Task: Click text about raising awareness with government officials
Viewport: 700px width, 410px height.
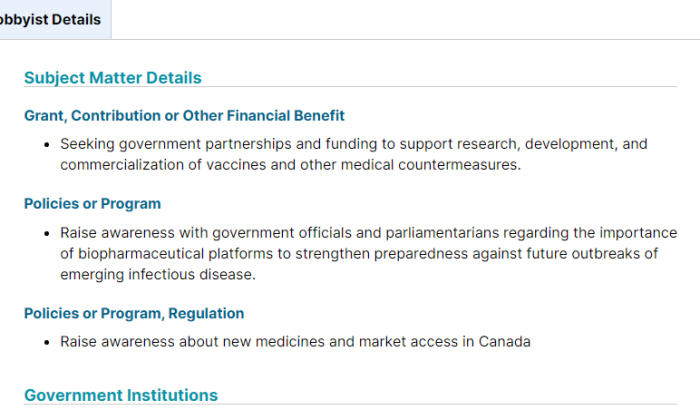Action: point(369,233)
